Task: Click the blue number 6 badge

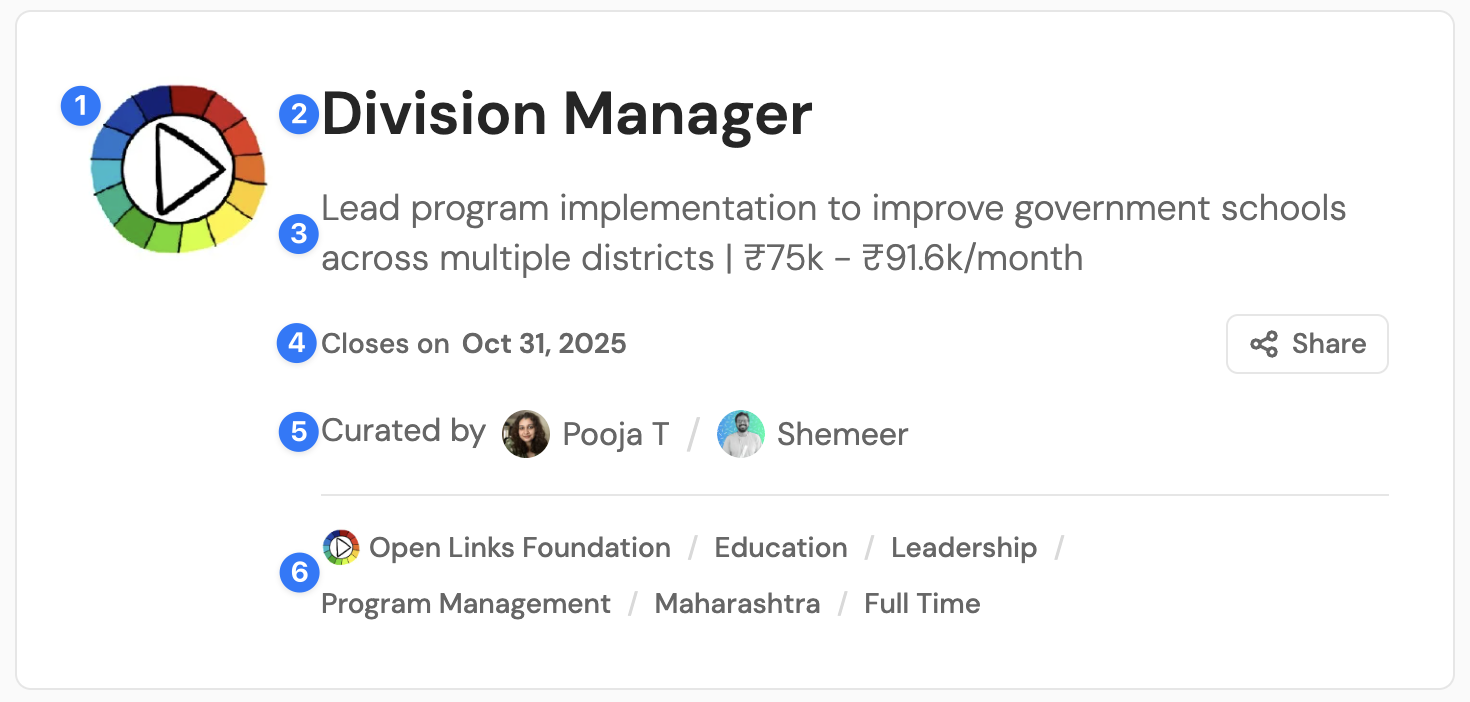Action: click(298, 574)
